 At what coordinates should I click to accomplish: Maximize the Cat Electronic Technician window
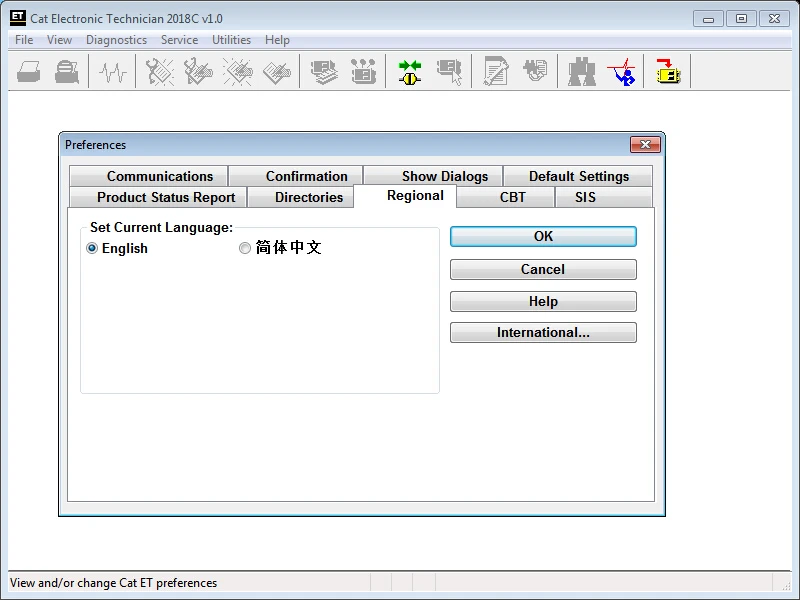pyautogui.click(x=741, y=19)
